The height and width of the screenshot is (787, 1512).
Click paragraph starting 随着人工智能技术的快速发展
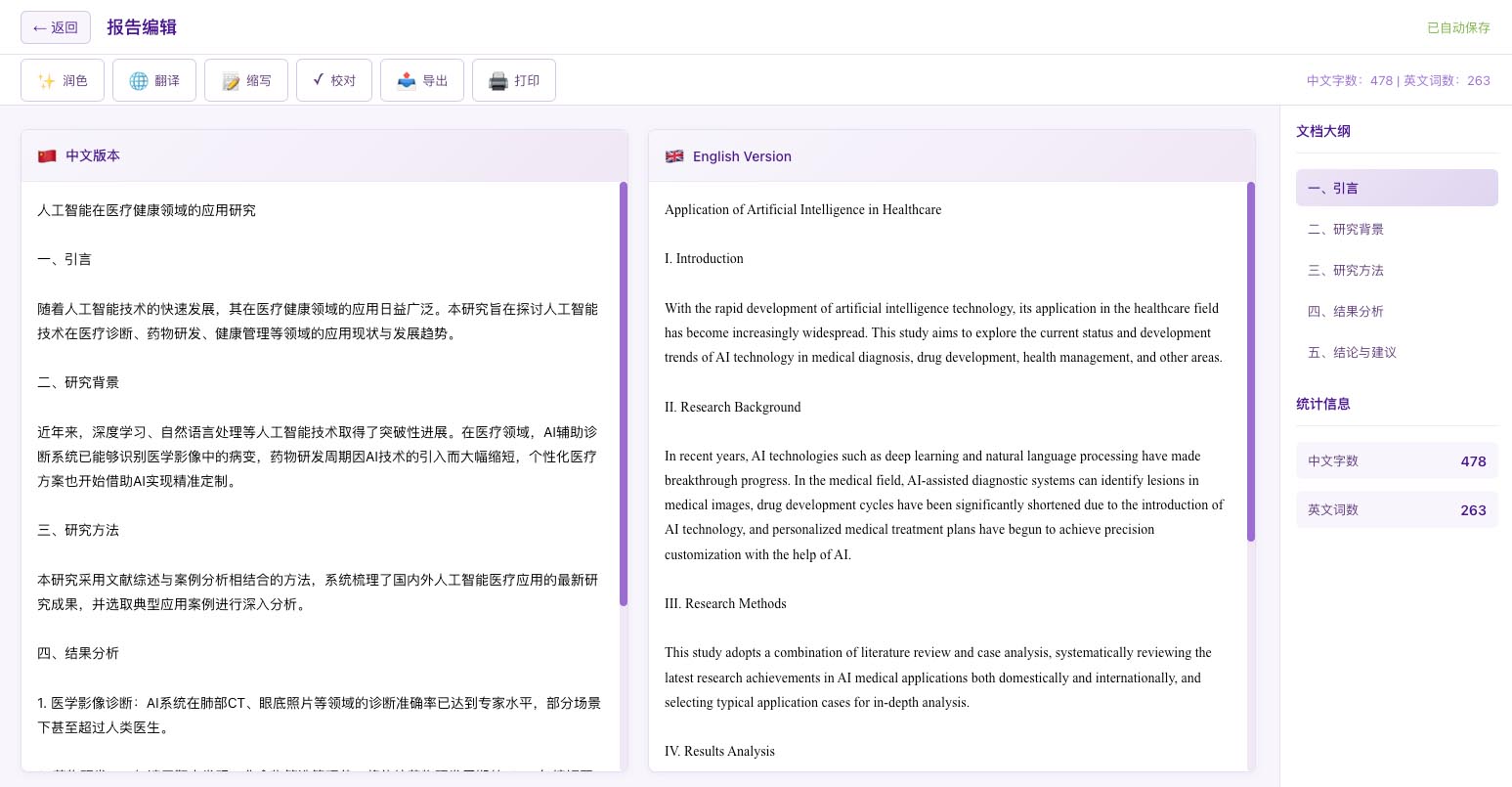click(x=318, y=321)
